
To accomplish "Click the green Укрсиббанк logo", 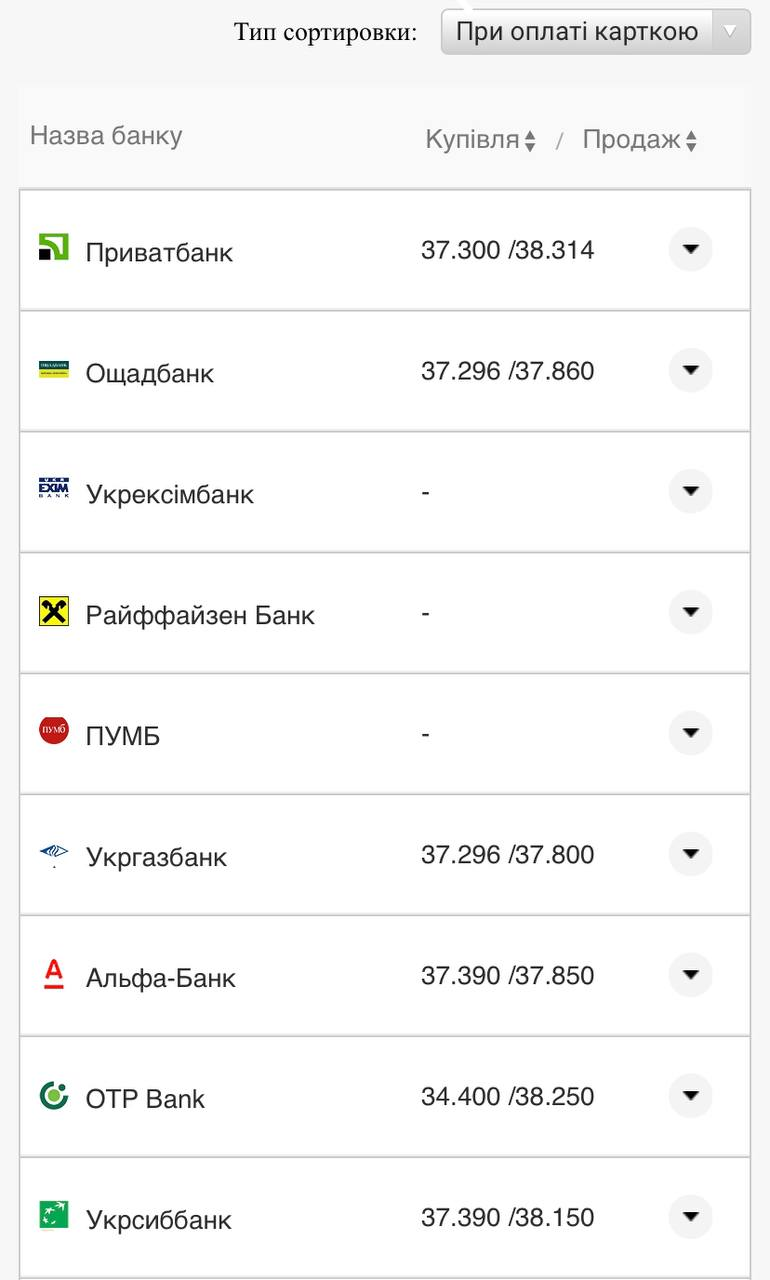I will (54, 1215).
